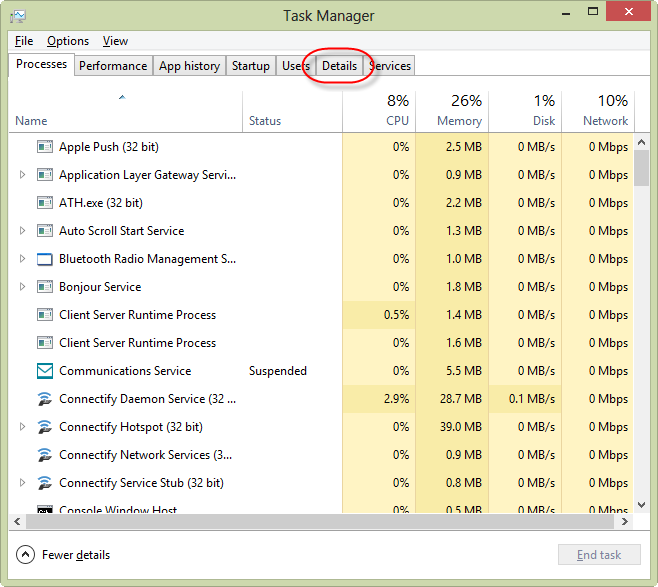Image resolution: width=658 pixels, height=587 pixels.
Task: Click the Apple Push process icon
Action: [44, 147]
